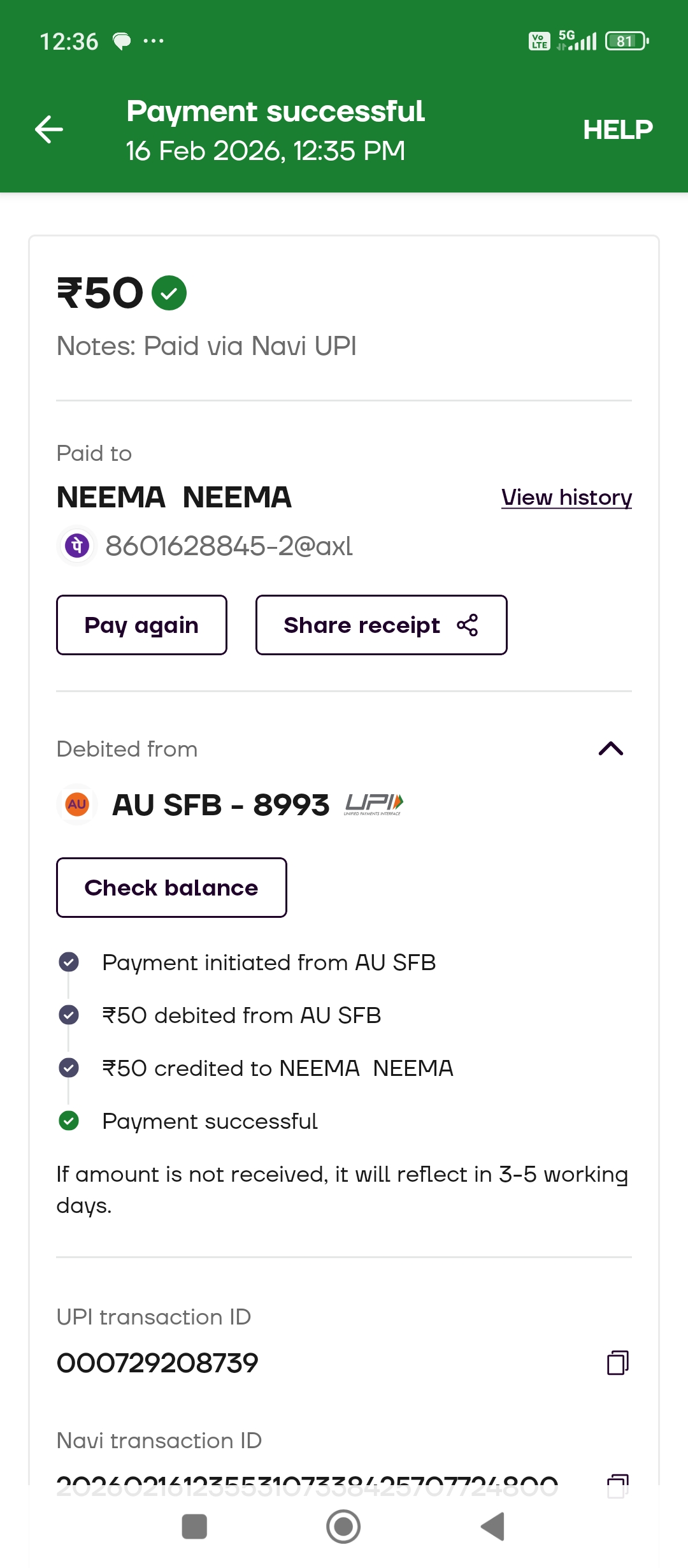
Task: Open HELP from the header
Action: click(617, 130)
